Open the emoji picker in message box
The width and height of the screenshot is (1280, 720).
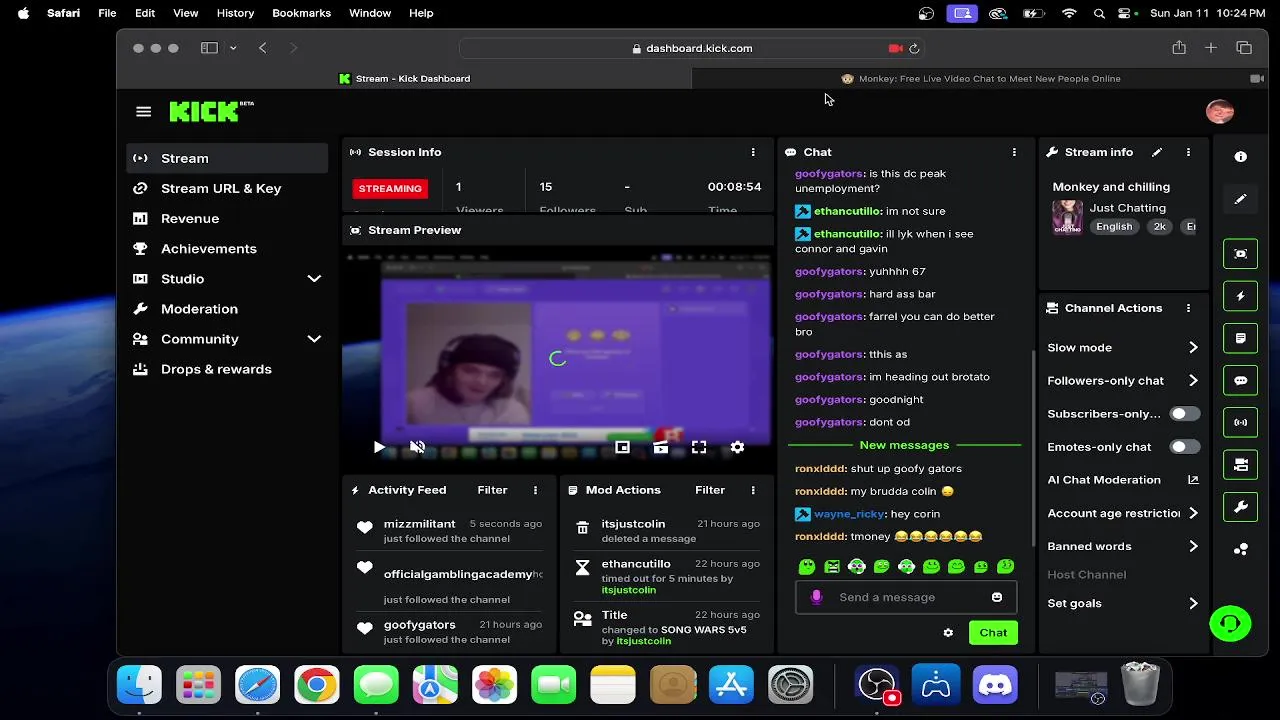(997, 597)
